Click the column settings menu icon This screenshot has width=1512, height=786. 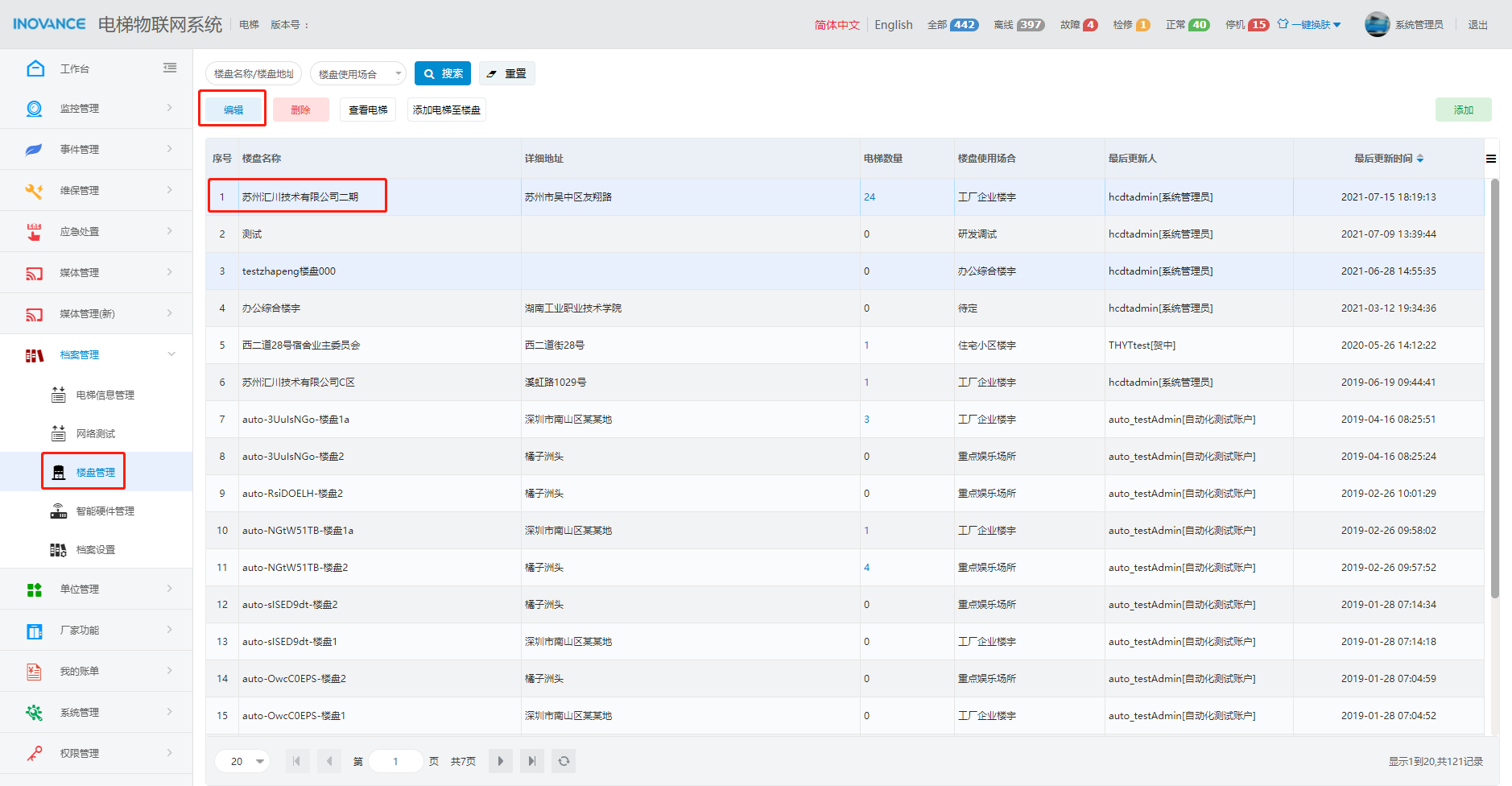click(1491, 159)
